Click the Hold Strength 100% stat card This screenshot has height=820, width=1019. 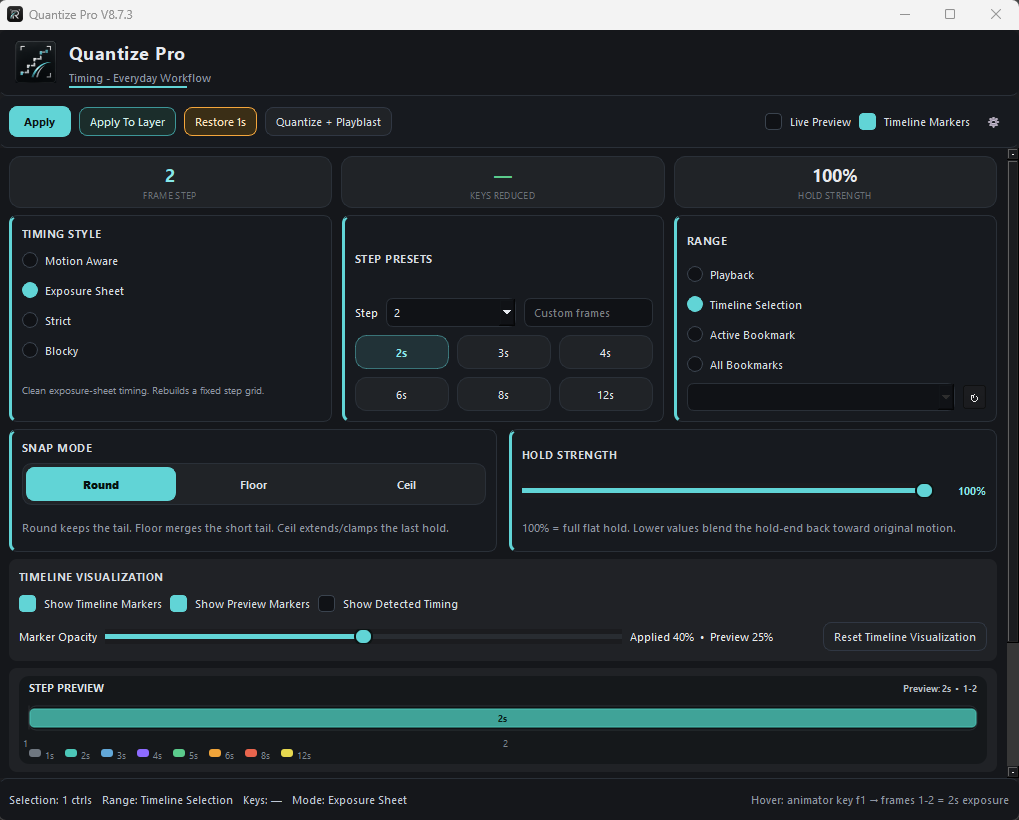click(835, 182)
